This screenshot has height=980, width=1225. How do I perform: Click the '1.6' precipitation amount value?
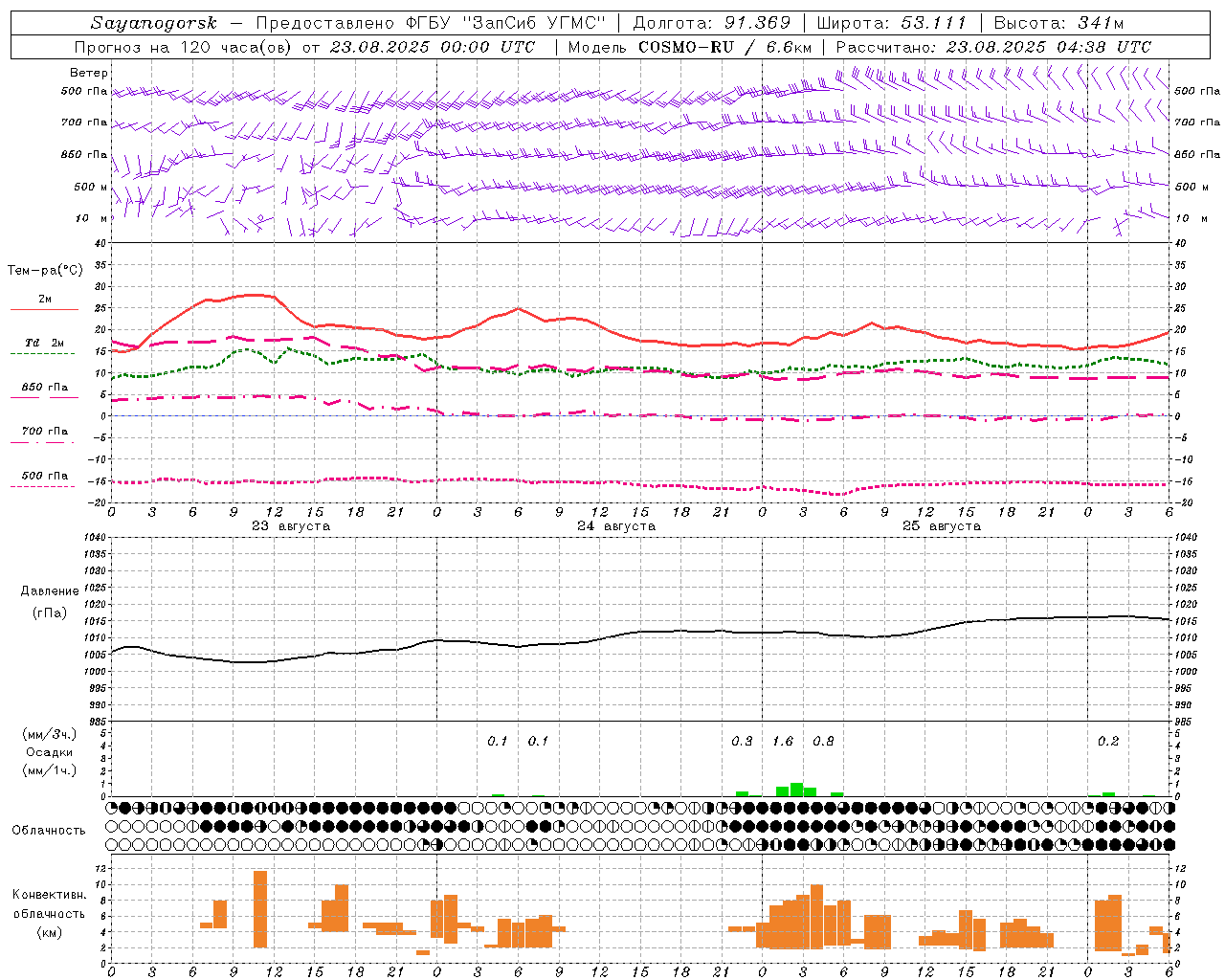783,741
